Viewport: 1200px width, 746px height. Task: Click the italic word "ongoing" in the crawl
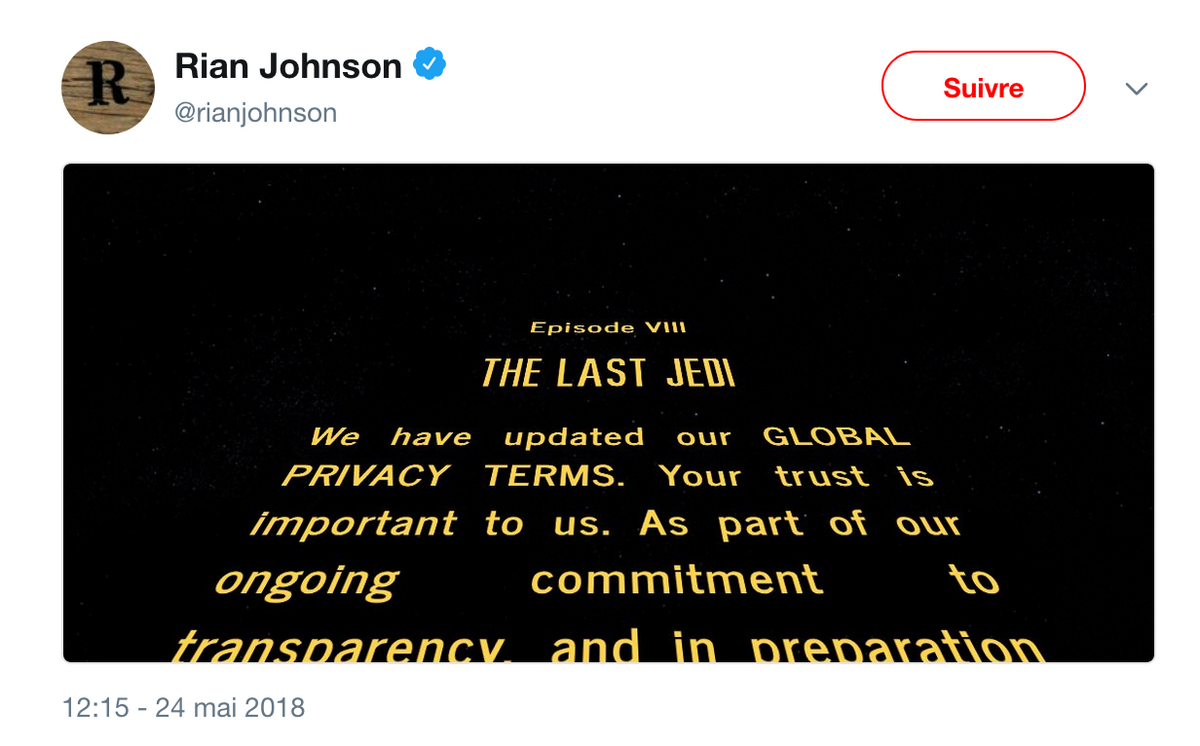306,582
